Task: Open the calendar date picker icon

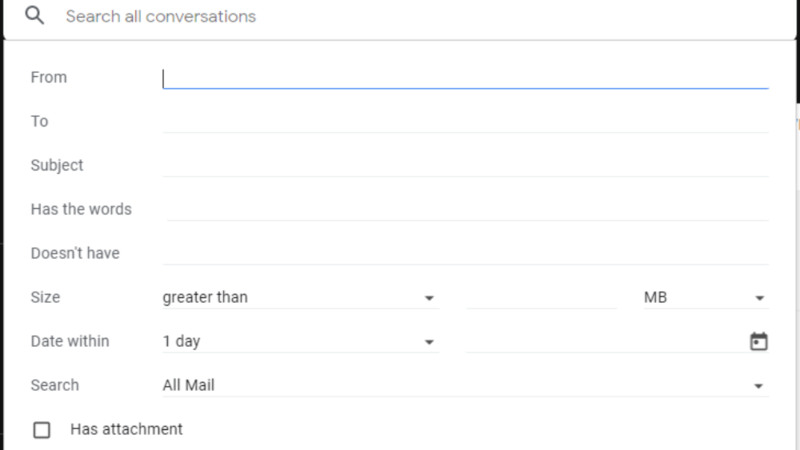Action: tap(758, 341)
